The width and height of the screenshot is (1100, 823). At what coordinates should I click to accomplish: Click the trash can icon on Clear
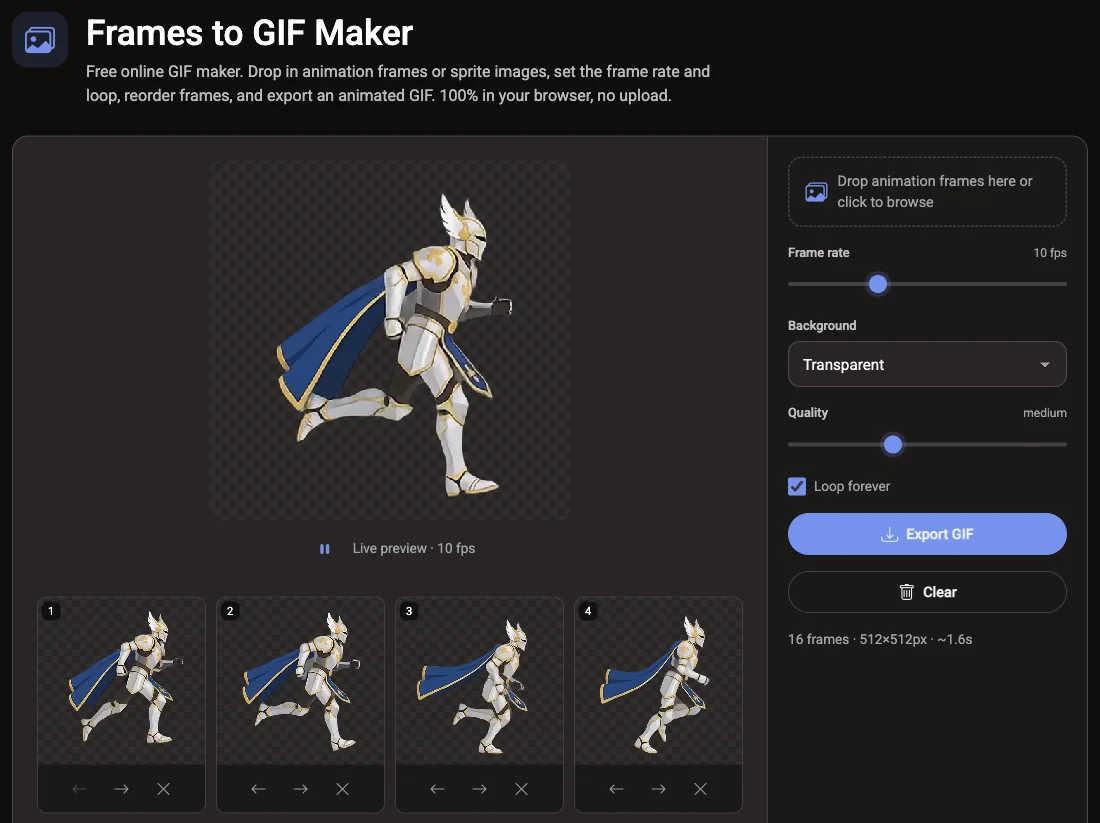906,592
